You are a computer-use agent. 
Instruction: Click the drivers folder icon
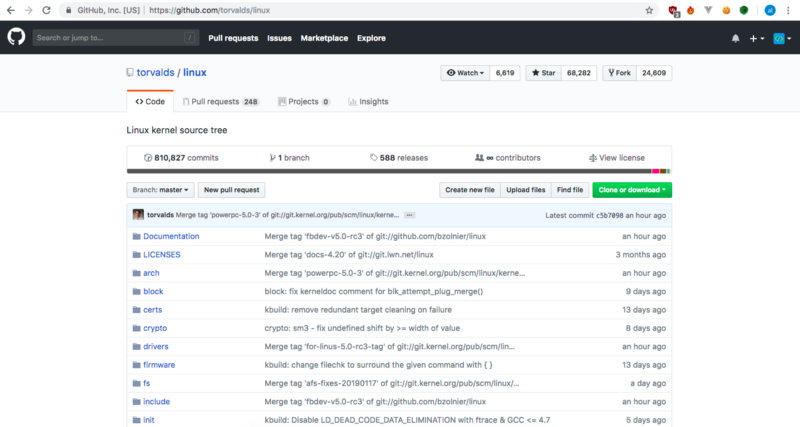point(136,346)
